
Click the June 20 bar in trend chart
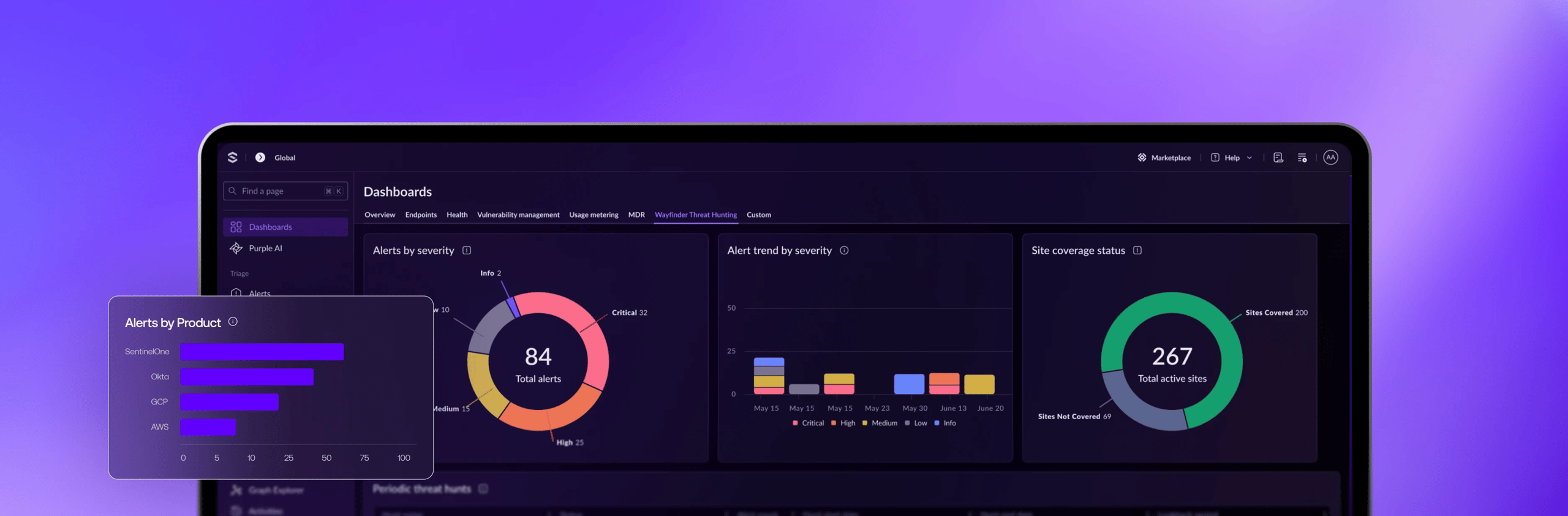979,384
